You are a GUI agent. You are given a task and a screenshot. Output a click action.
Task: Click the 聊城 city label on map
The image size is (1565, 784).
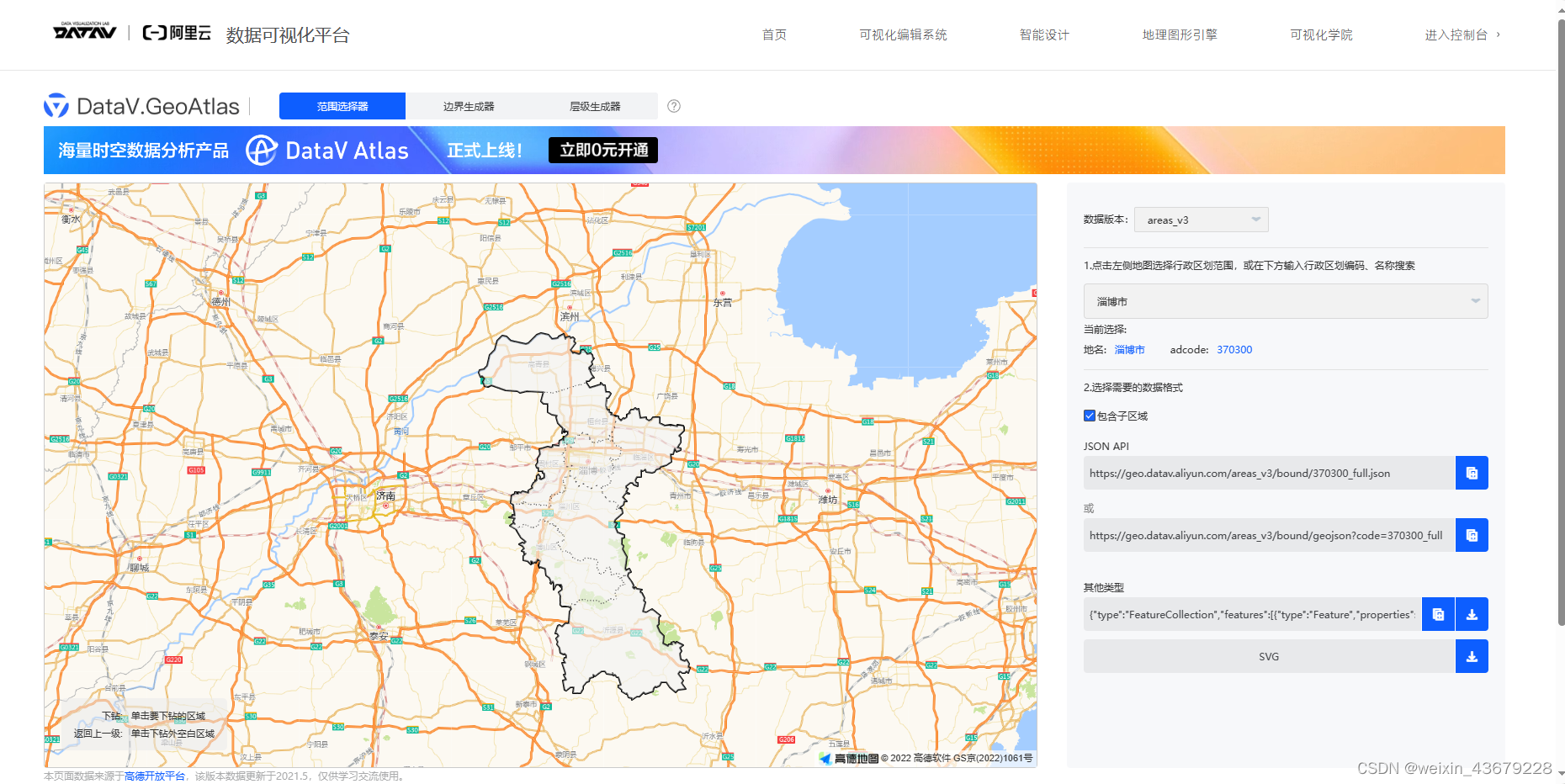[139, 567]
